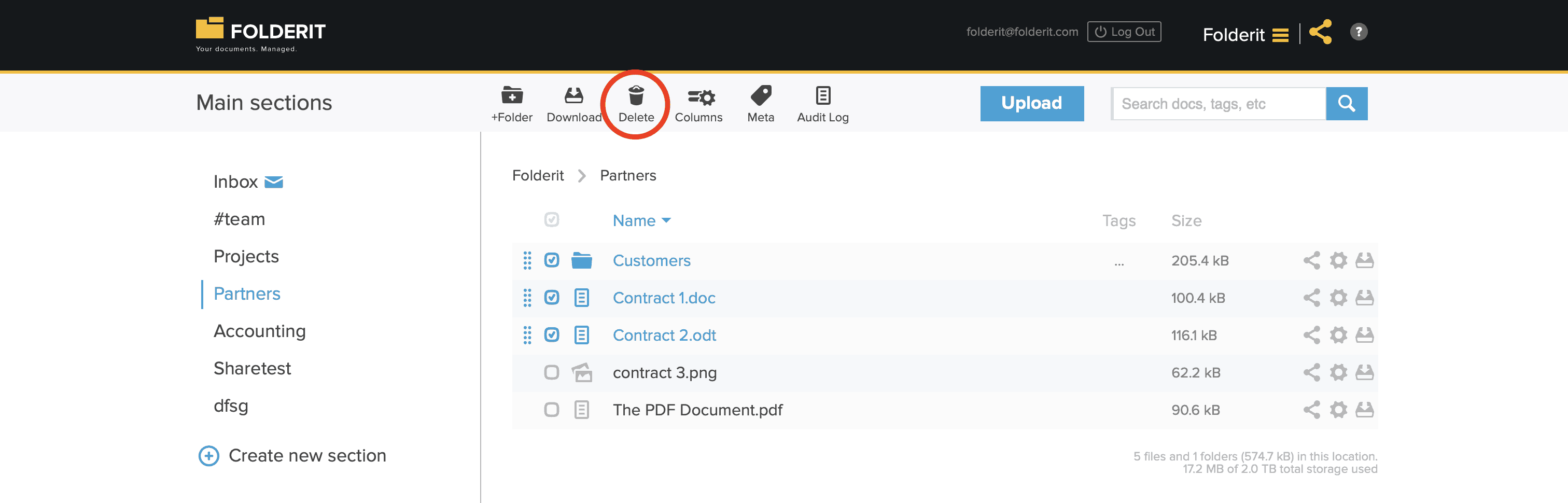Click the orange share icon in header
This screenshot has height=503, width=1568.
pos(1320,32)
